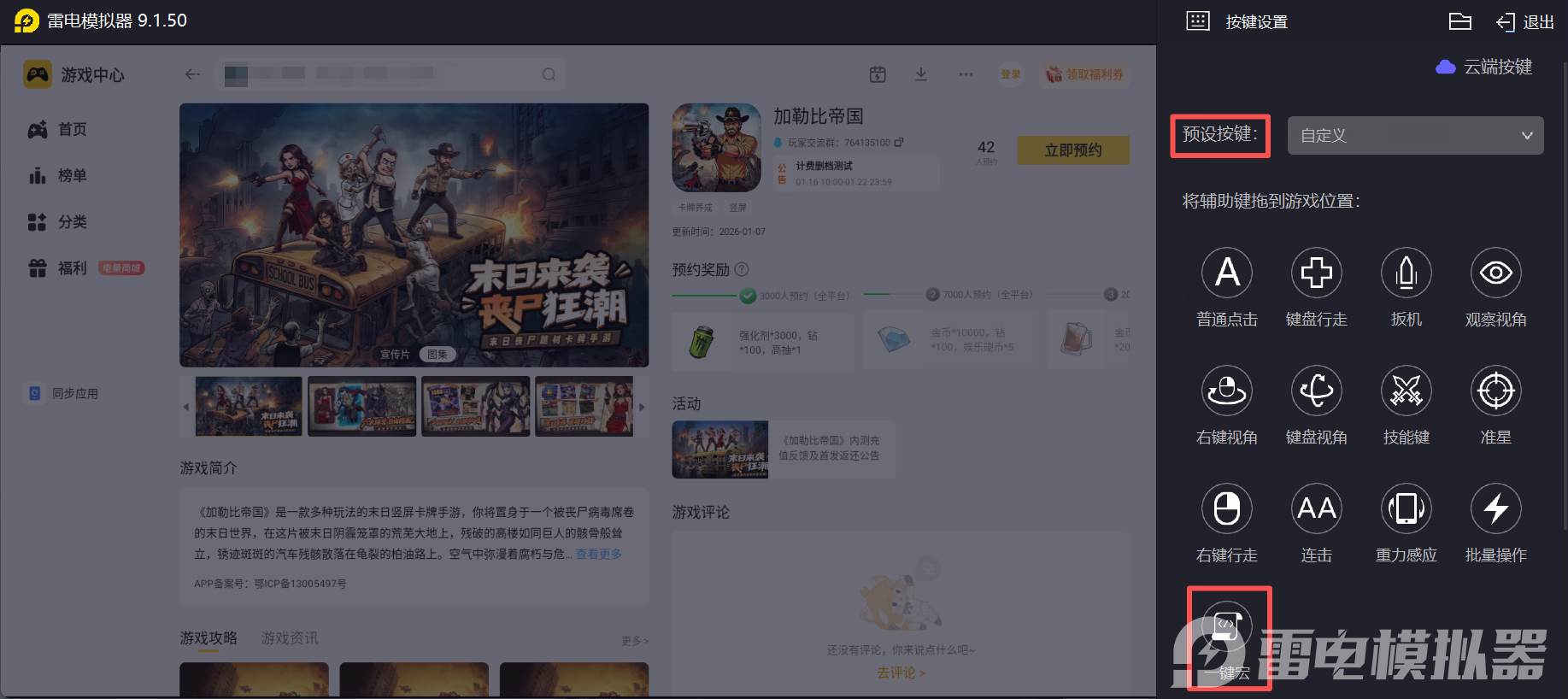Expand the description with 查看更多

click(x=598, y=554)
